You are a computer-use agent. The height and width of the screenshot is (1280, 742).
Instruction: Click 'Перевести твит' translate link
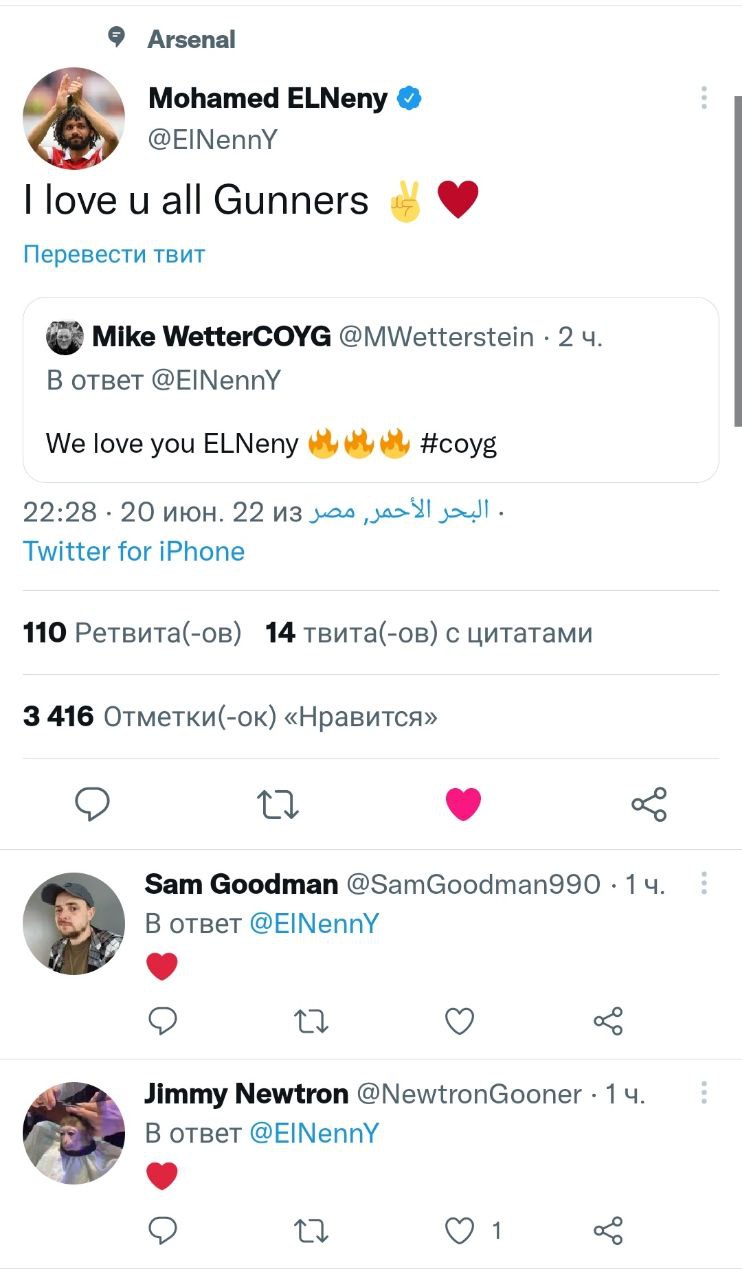(x=114, y=254)
